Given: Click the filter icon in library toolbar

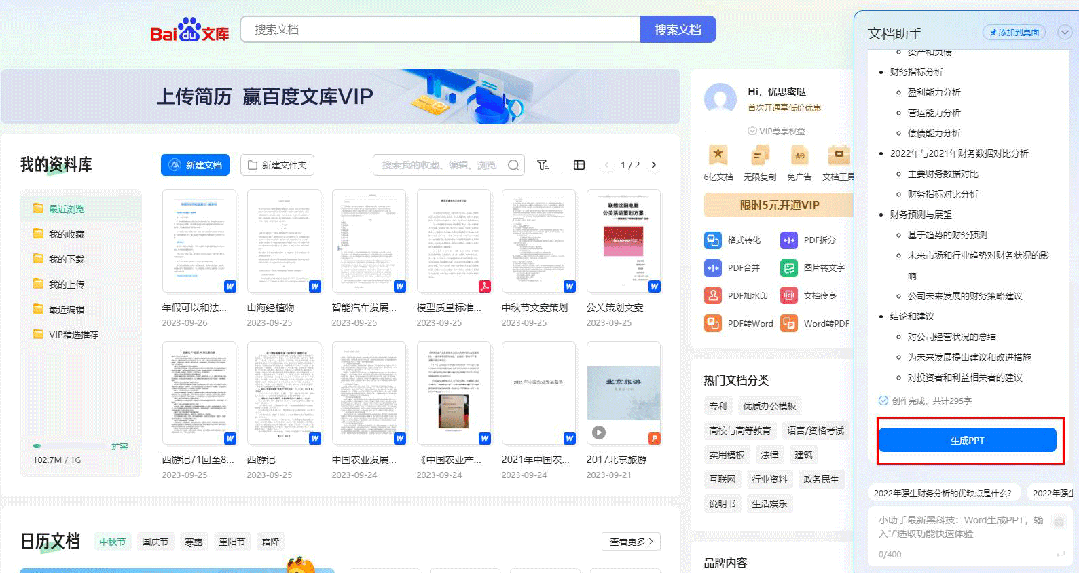Looking at the screenshot, I should [x=543, y=165].
